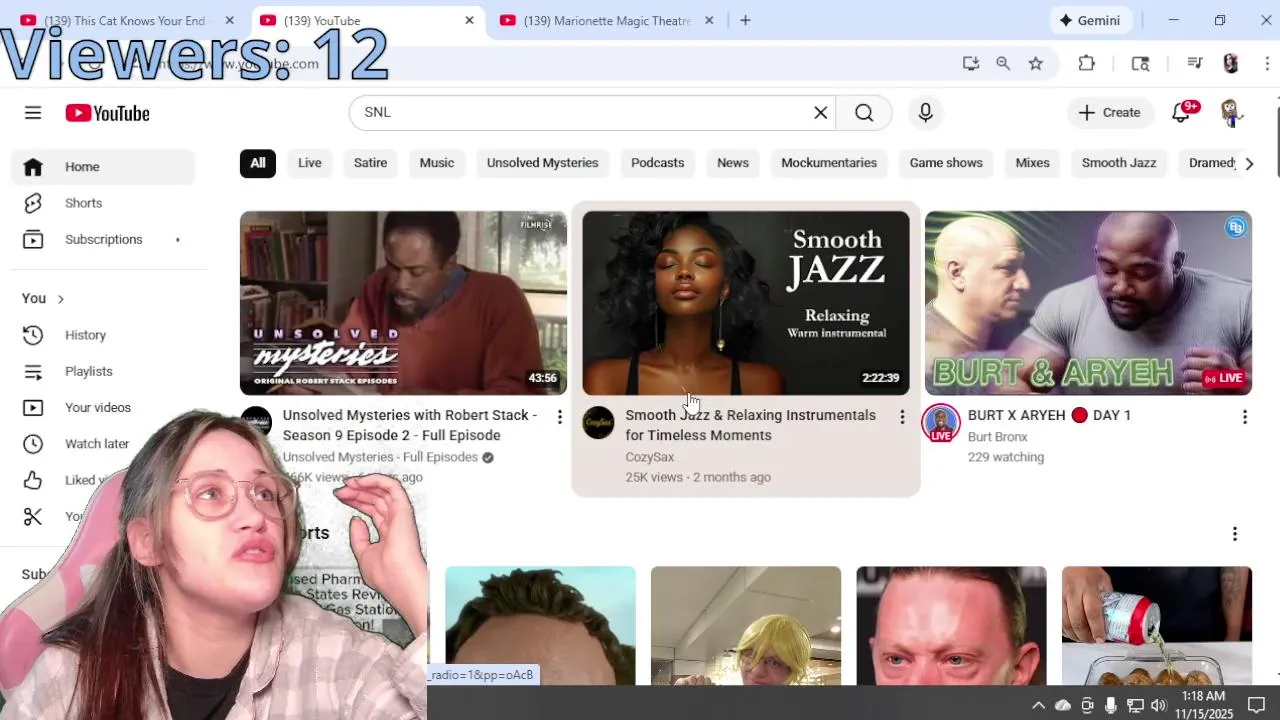Open BURT X ARYEH DAY 1 title
The image size is (1280, 720).
(1049, 415)
